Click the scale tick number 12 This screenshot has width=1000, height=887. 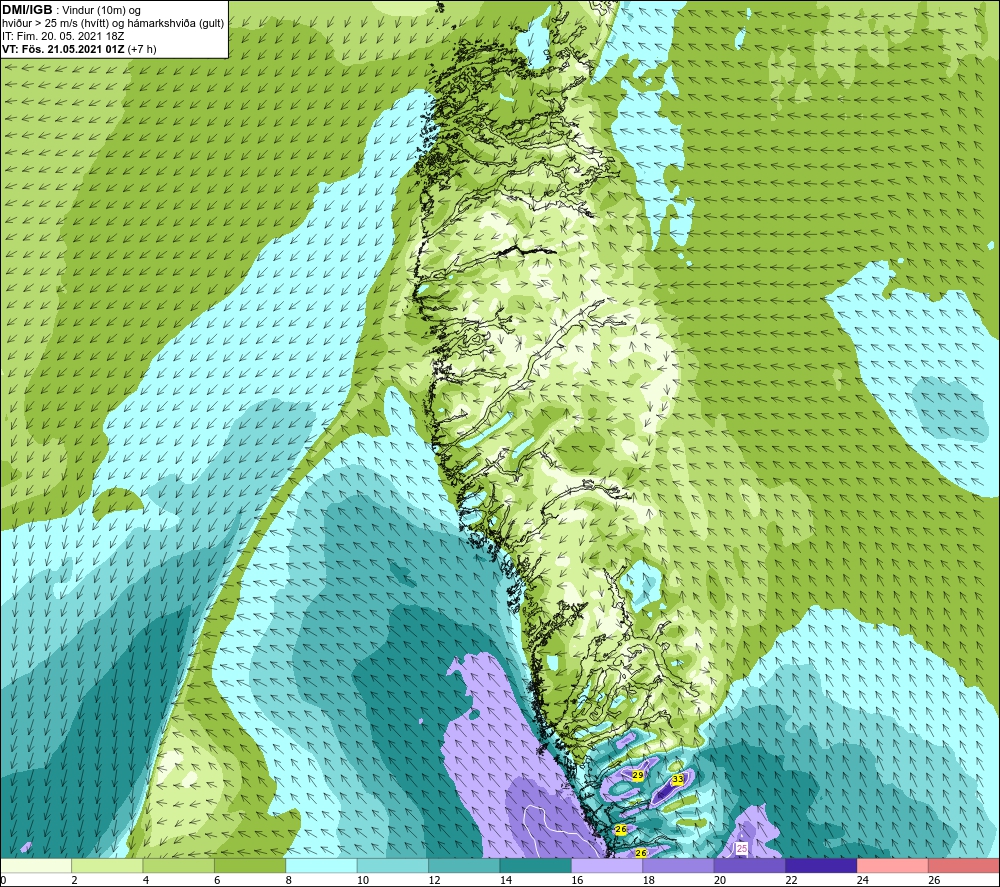click(x=434, y=880)
